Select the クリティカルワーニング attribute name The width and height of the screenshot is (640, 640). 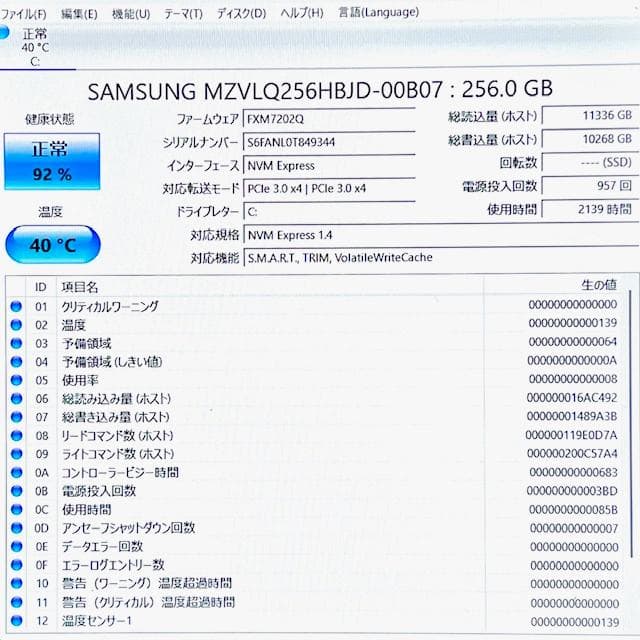[x=110, y=306]
